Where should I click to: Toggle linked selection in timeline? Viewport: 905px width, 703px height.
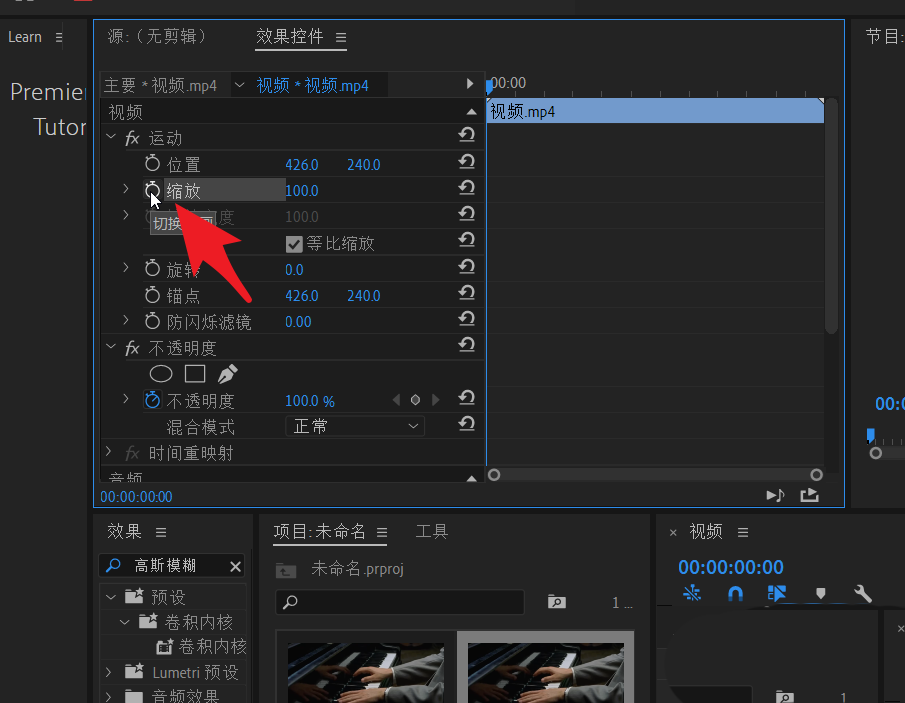pos(777,593)
